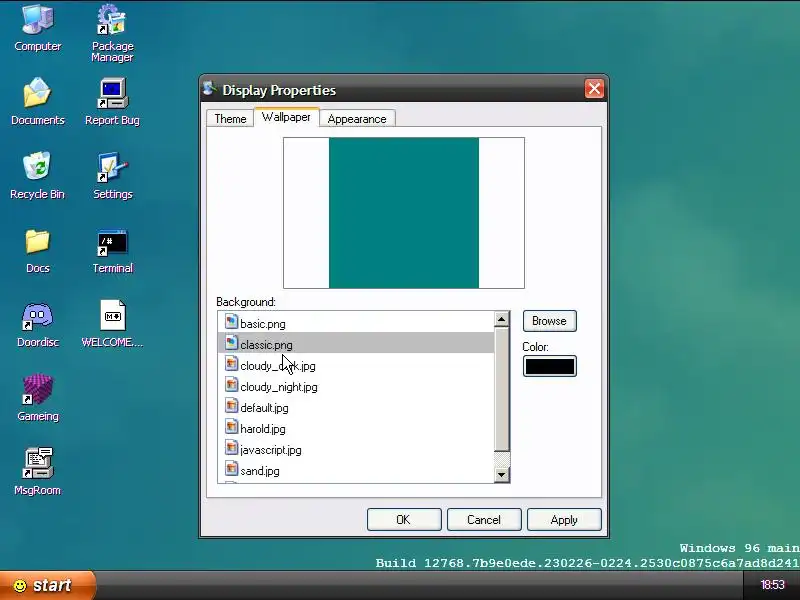
Task: Select the MsgRoom desktop icon
Action: coord(37,472)
